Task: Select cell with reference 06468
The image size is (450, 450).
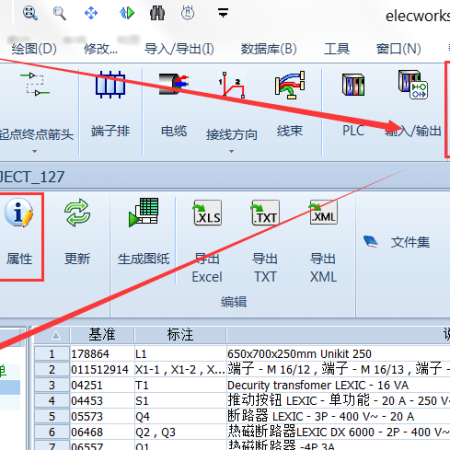Action: pos(102,432)
